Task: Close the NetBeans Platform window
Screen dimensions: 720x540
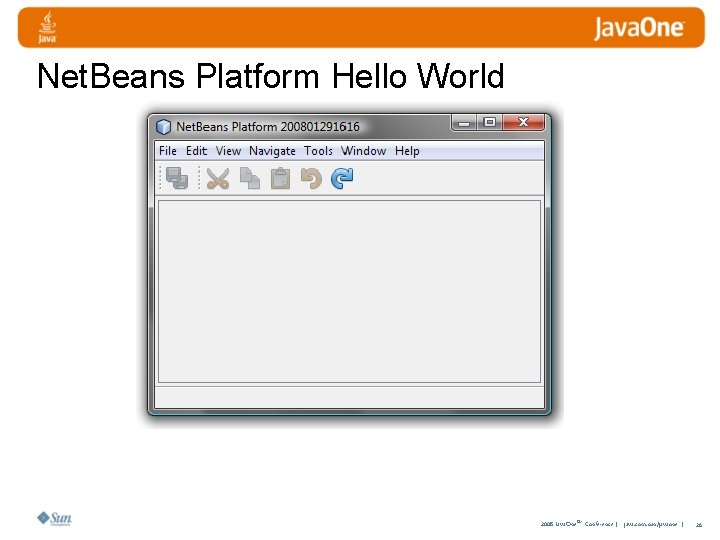Action: click(523, 123)
